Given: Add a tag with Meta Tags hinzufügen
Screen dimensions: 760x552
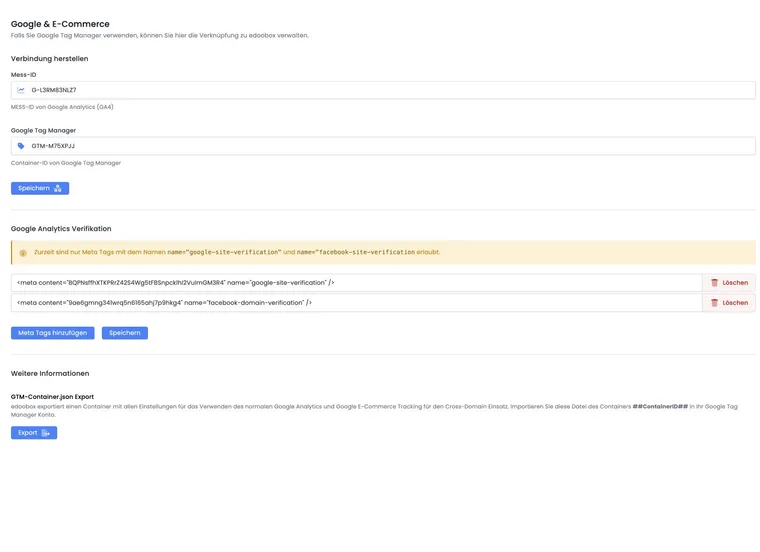Looking at the screenshot, I should (52, 333).
